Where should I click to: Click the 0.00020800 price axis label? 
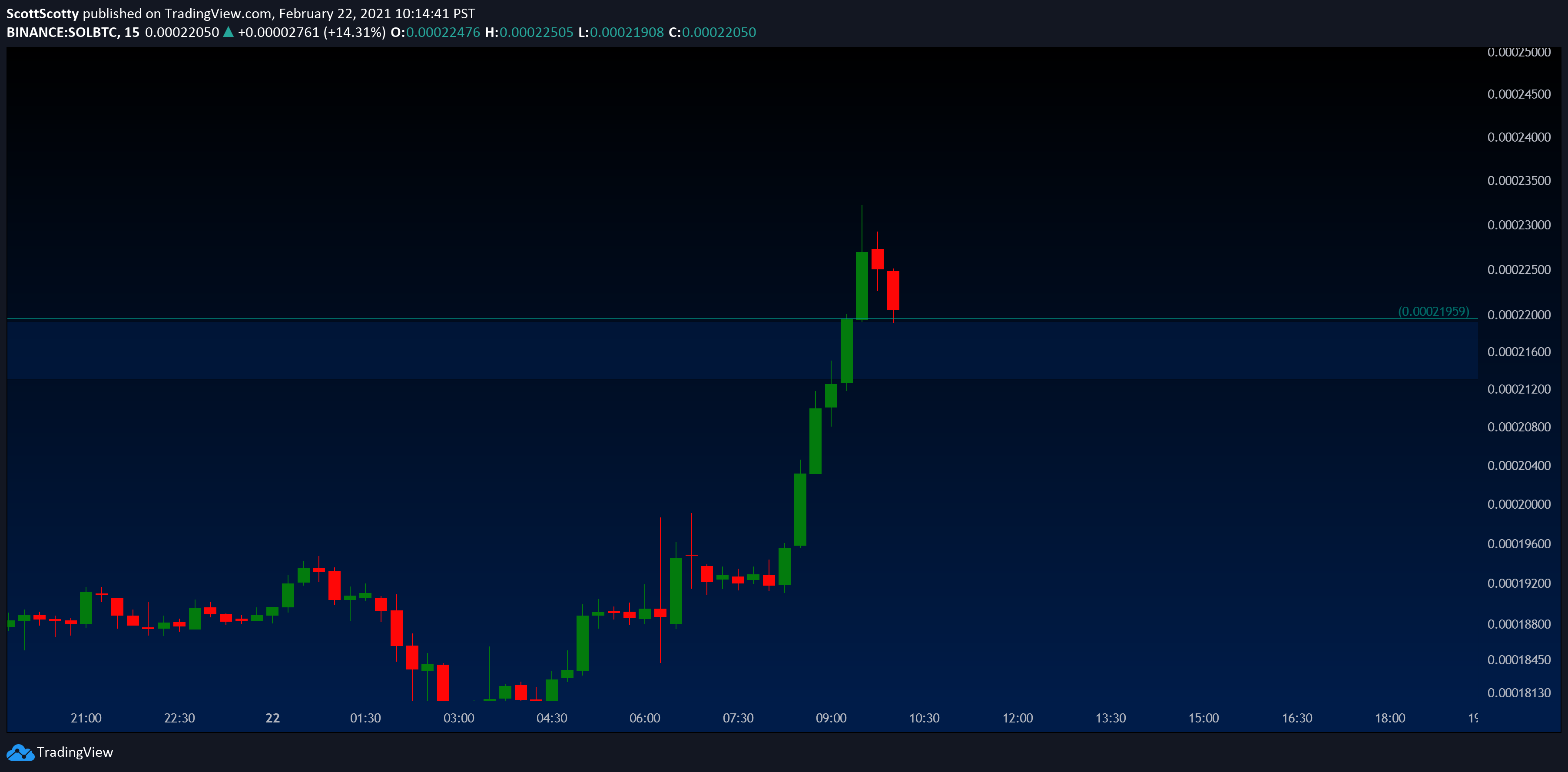coord(1519,427)
